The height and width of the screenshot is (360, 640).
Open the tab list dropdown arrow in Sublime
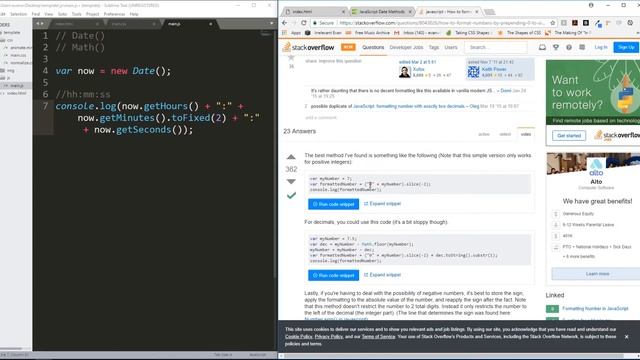click(271, 24)
